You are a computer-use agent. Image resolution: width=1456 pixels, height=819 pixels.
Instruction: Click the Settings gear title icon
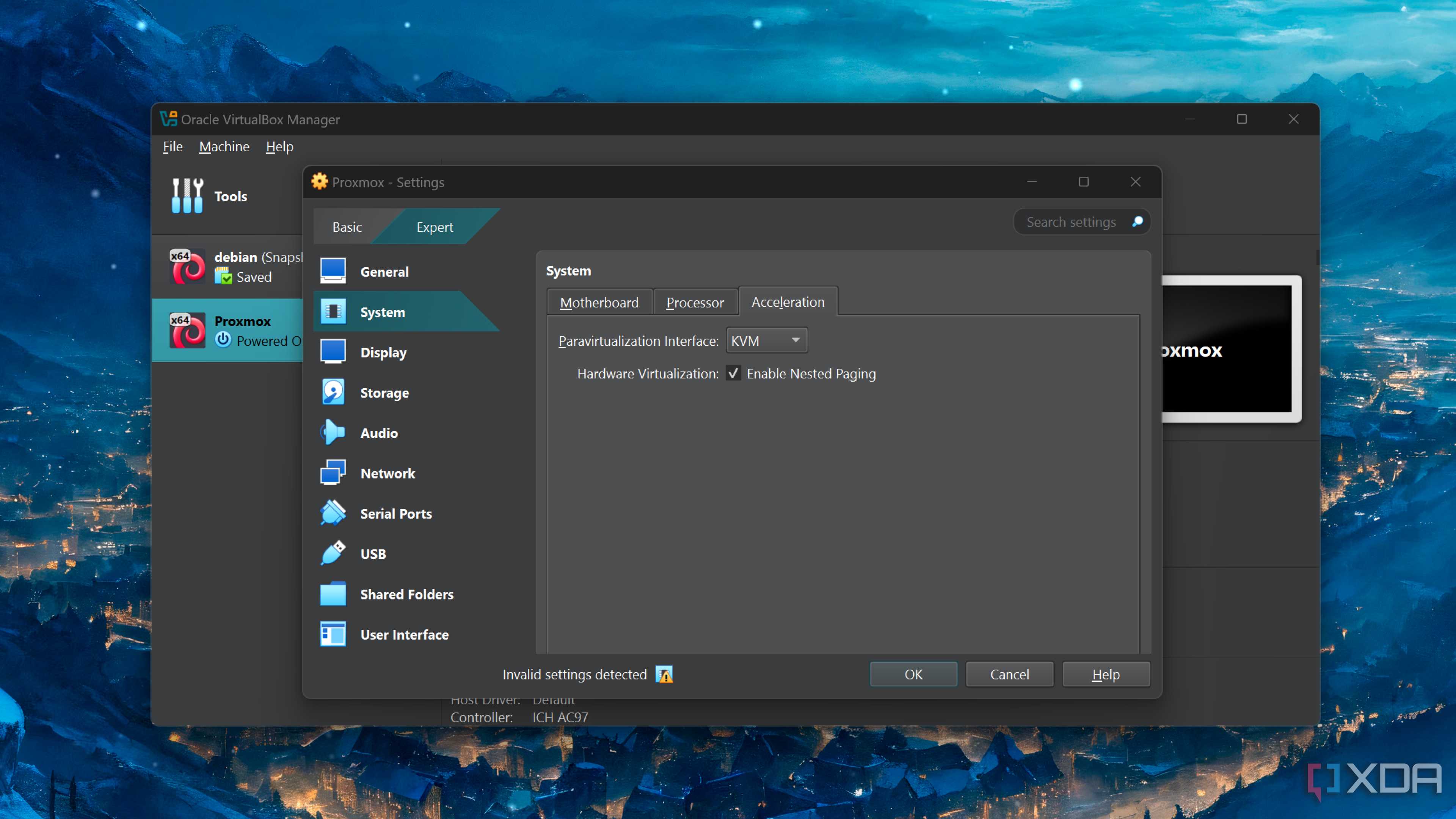point(319,182)
